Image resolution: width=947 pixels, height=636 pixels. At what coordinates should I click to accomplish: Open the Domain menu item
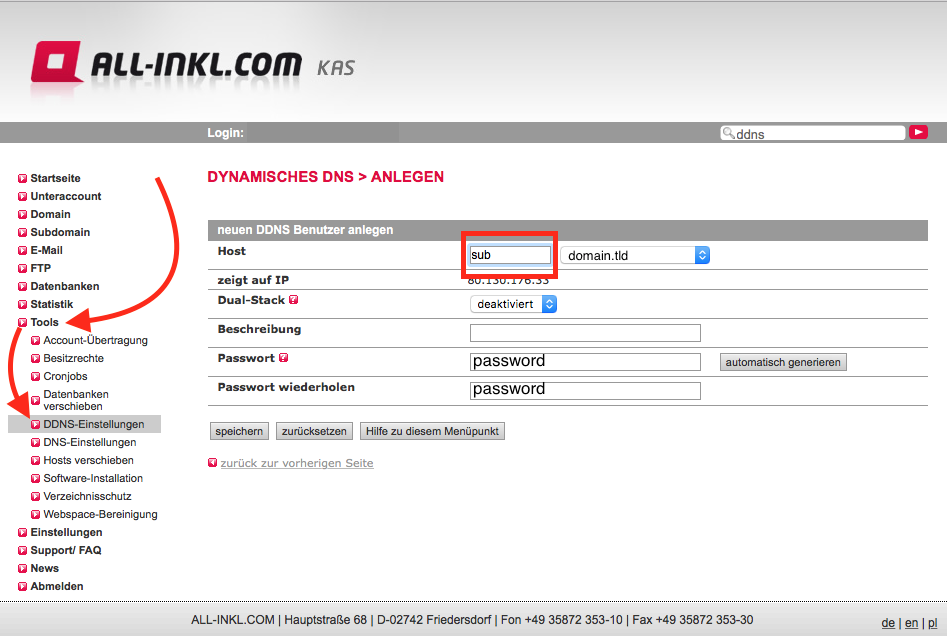(x=51, y=214)
